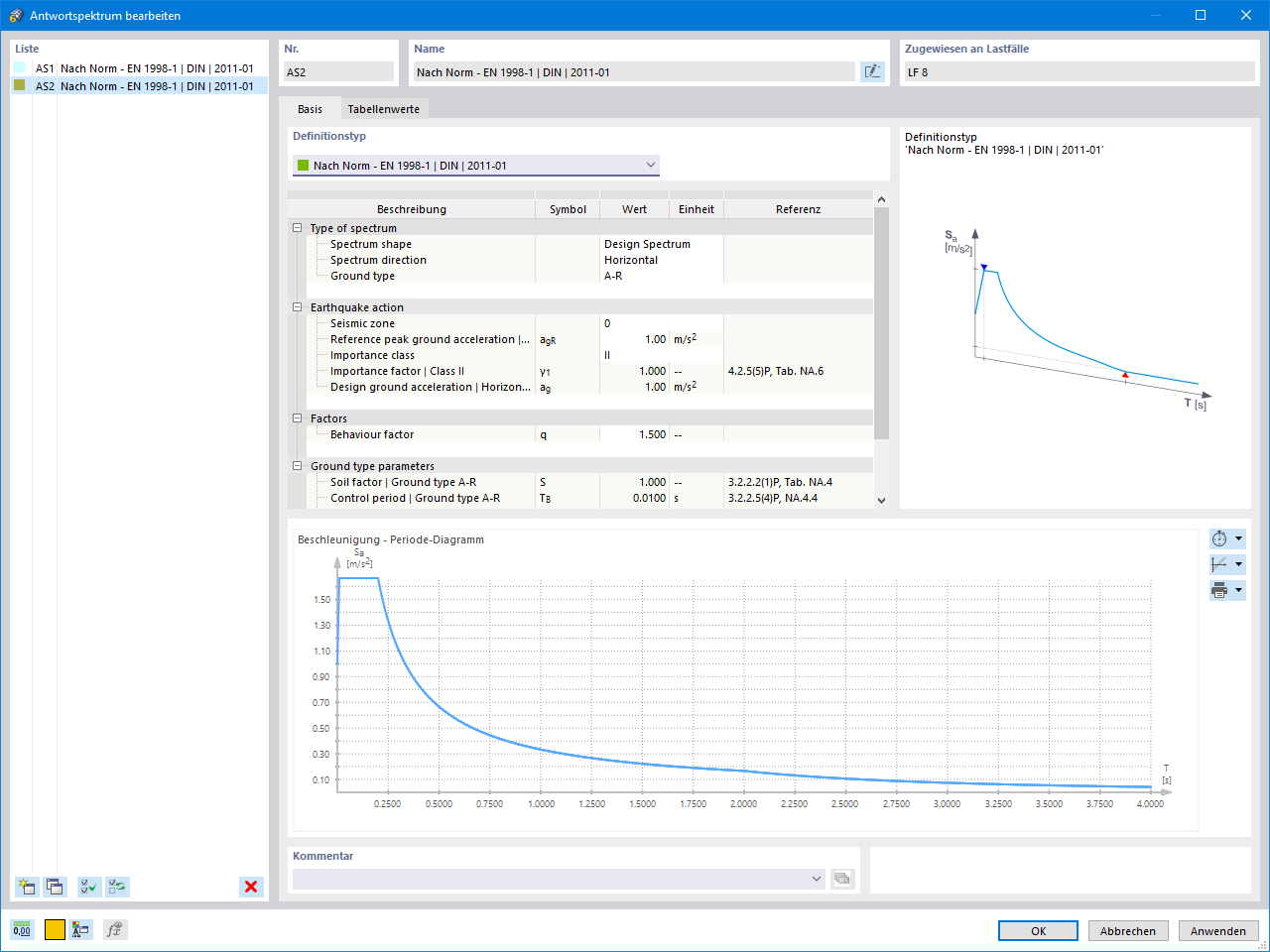Click the AS1 light cyan color swatch

pyautogui.click(x=20, y=67)
